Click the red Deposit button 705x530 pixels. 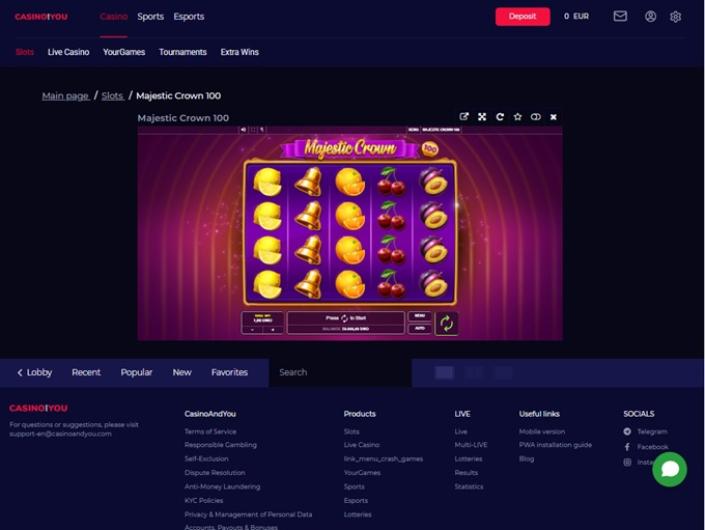pyautogui.click(x=522, y=17)
